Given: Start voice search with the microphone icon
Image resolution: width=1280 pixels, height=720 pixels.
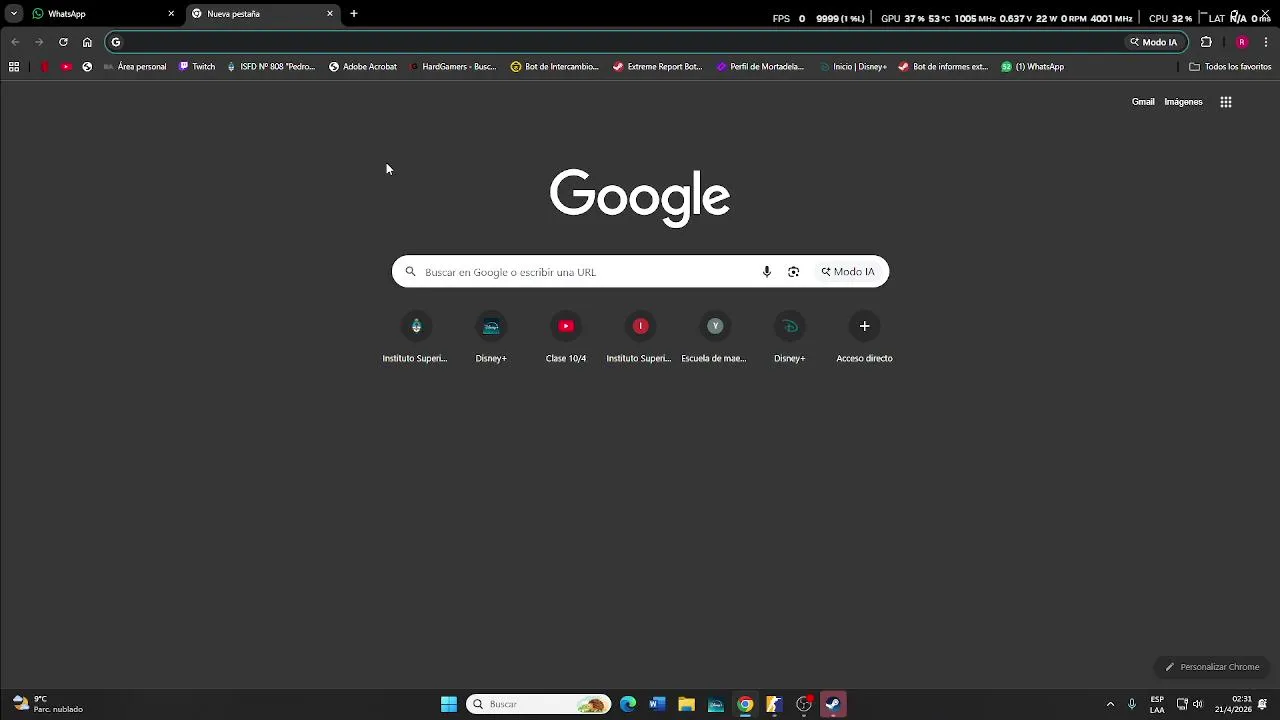Looking at the screenshot, I should (767, 272).
